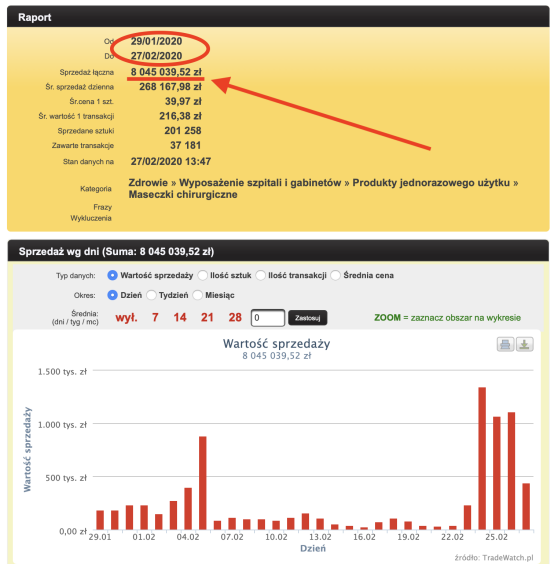Select the Średnia cena radio button

click(x=335, y=275)
